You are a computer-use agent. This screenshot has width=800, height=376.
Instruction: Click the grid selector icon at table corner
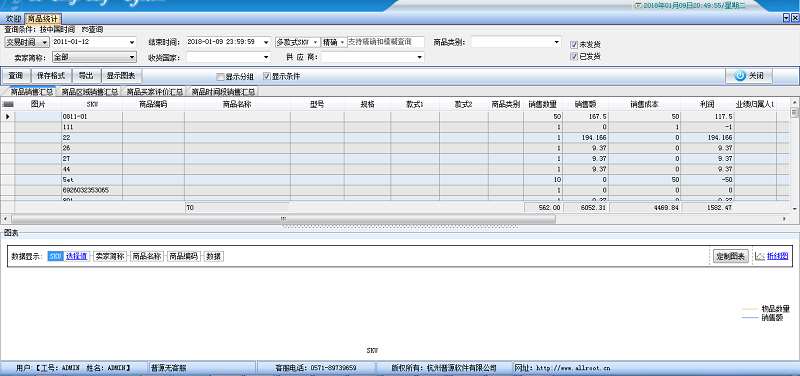tap(8, 104)
